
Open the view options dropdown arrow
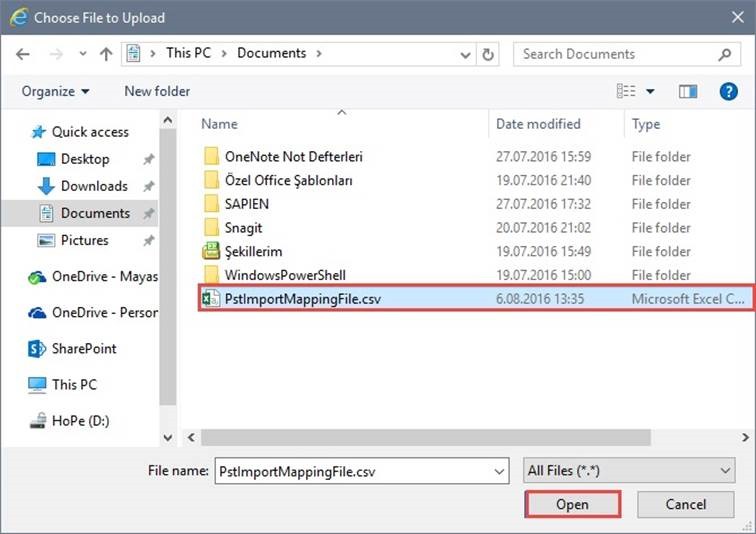coord(650,91)
